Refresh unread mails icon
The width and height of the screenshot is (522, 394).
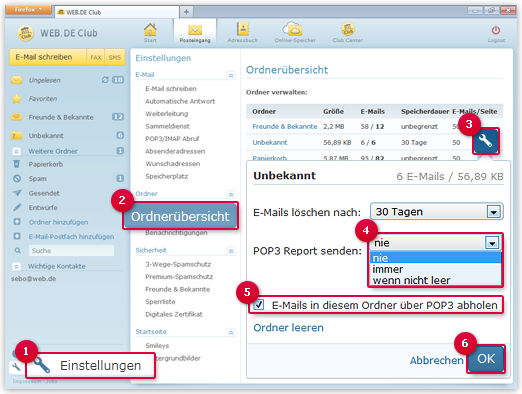(105, 80)
